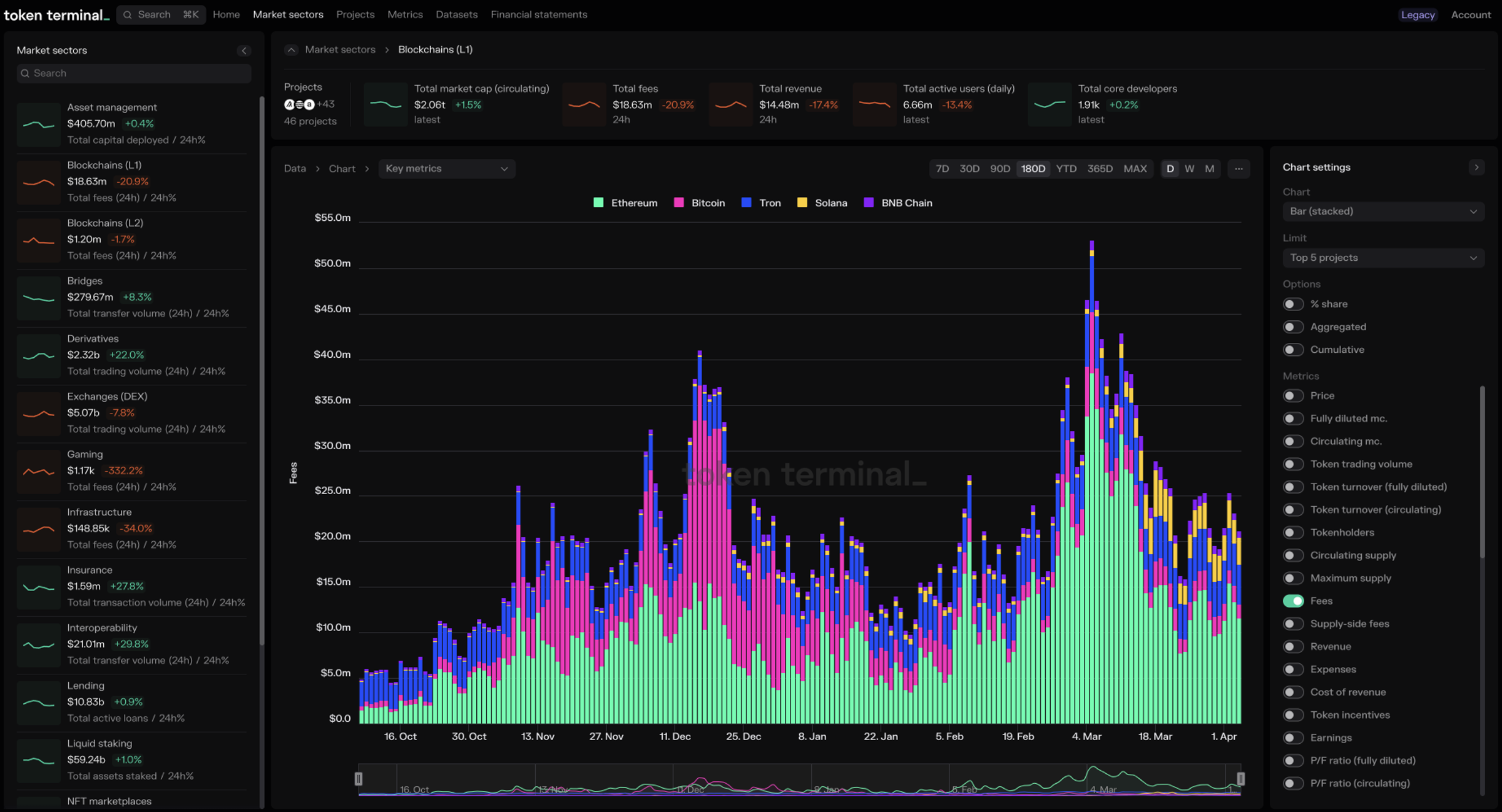Screen dimensions: 1502x812
Task: Click the Market sectors breadcrumb link
Action: [x=339, y=49]
